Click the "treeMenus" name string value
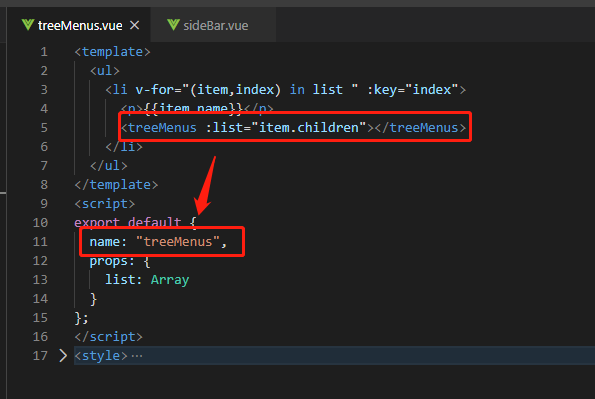The height and width of the screenshot is (399, 595). (178, 241)
